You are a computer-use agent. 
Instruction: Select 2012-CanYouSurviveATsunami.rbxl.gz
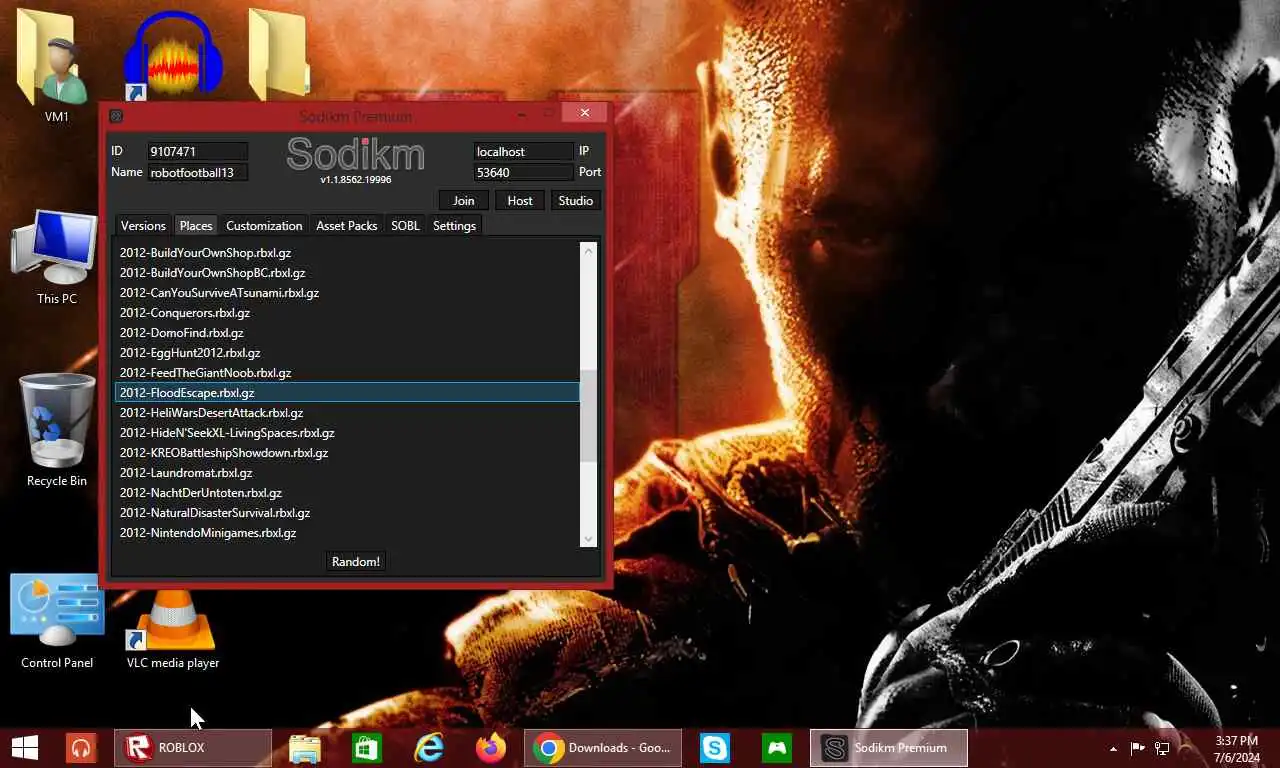[x=347, y=293]
